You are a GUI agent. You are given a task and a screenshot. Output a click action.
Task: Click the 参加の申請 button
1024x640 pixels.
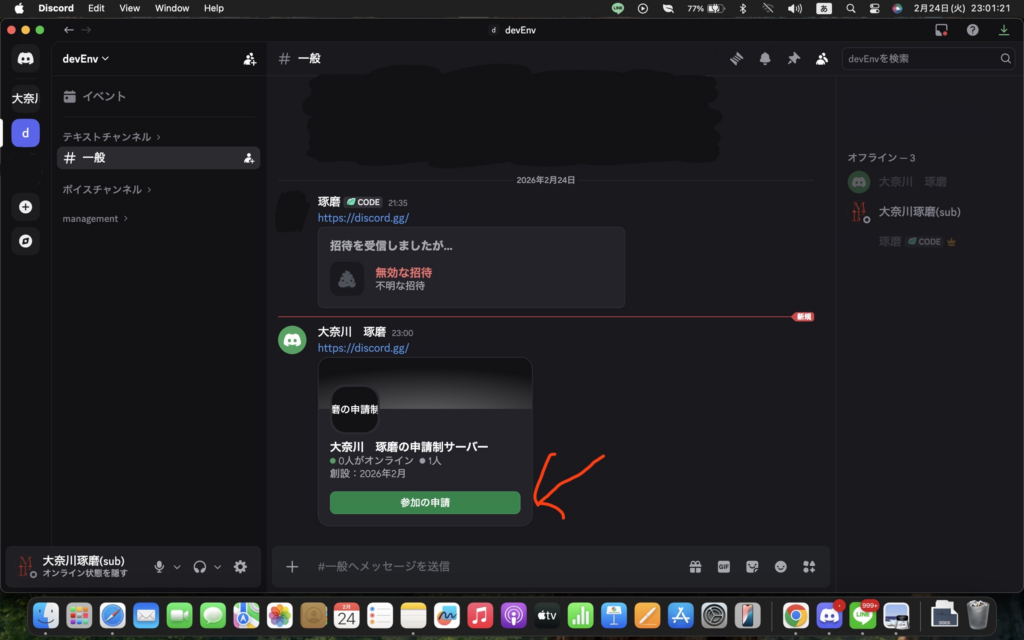pyautogui.click(x=425, y=503)
